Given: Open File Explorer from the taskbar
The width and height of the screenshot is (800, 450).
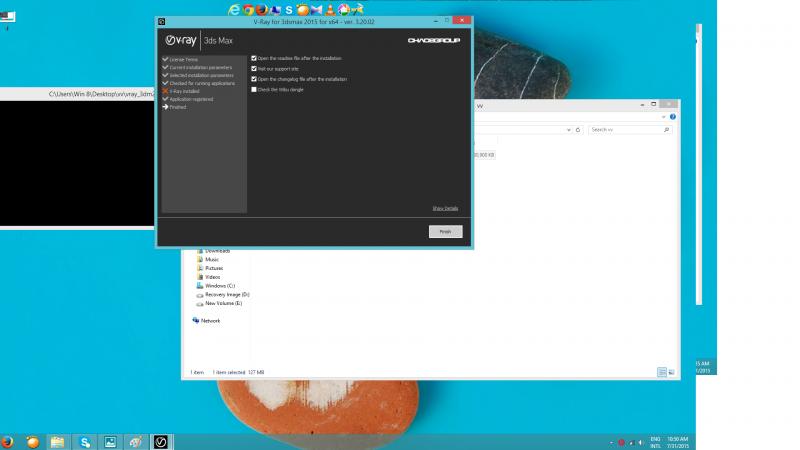Looking at the screenshot, I should point(58,442).
